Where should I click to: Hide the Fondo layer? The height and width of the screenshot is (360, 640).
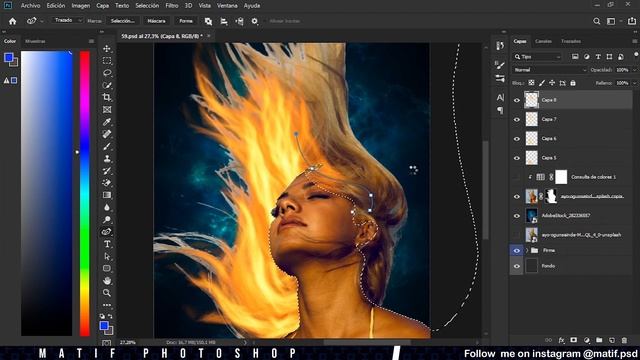(517, 266)
